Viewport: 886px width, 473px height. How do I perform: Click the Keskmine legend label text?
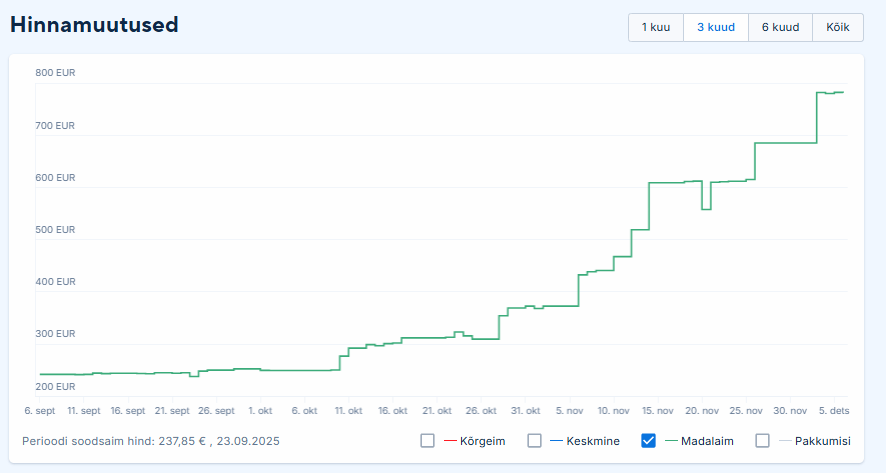pyautogui.click(x=593, y=440)
